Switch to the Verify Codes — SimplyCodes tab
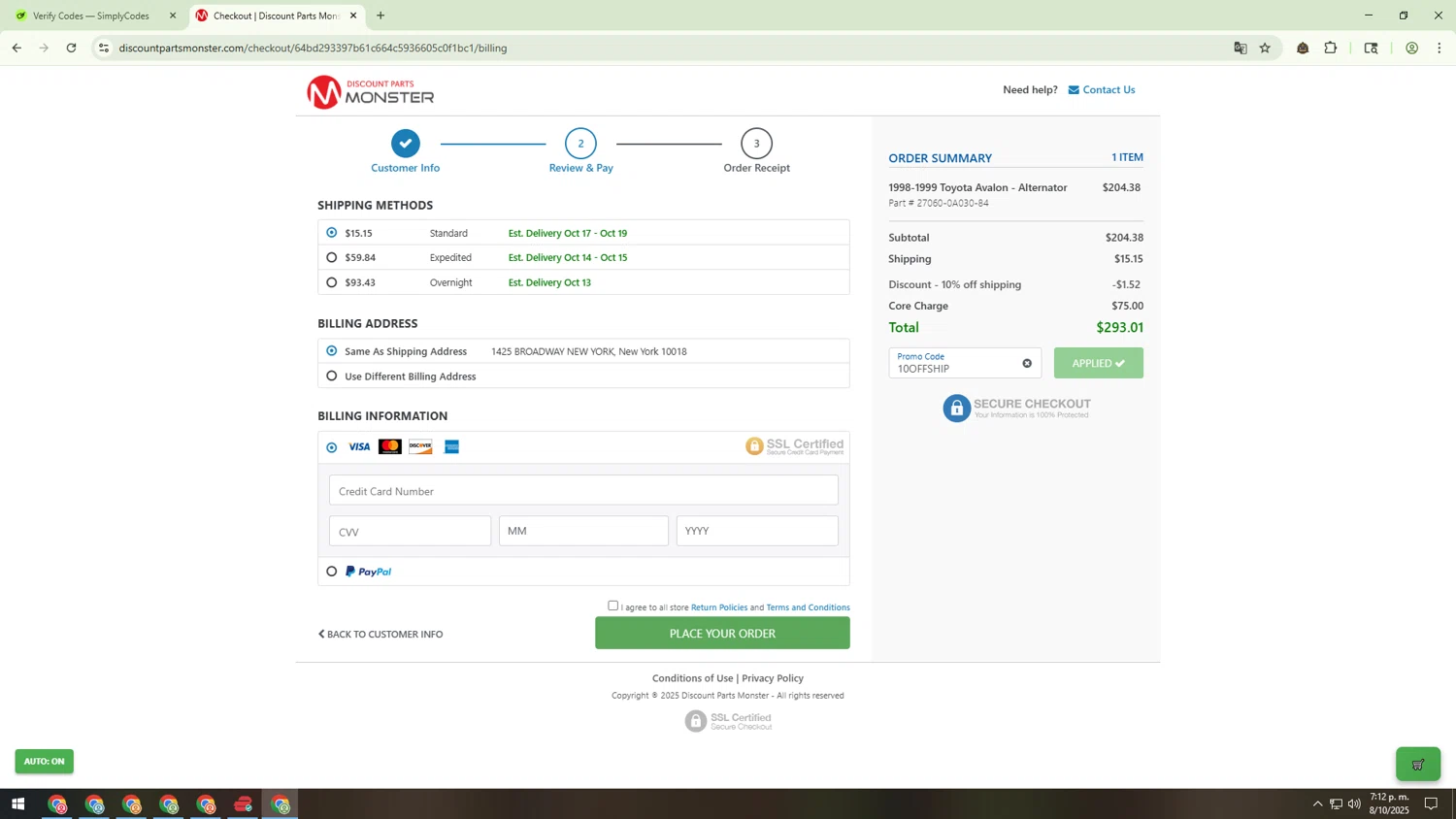 click(x=91, y=16)
